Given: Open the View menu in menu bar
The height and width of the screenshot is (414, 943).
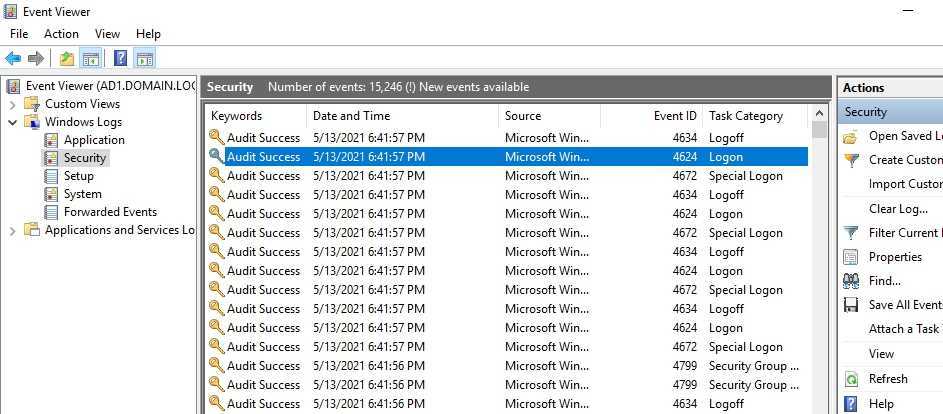Looking at the screenshot, I should point(107,34).
